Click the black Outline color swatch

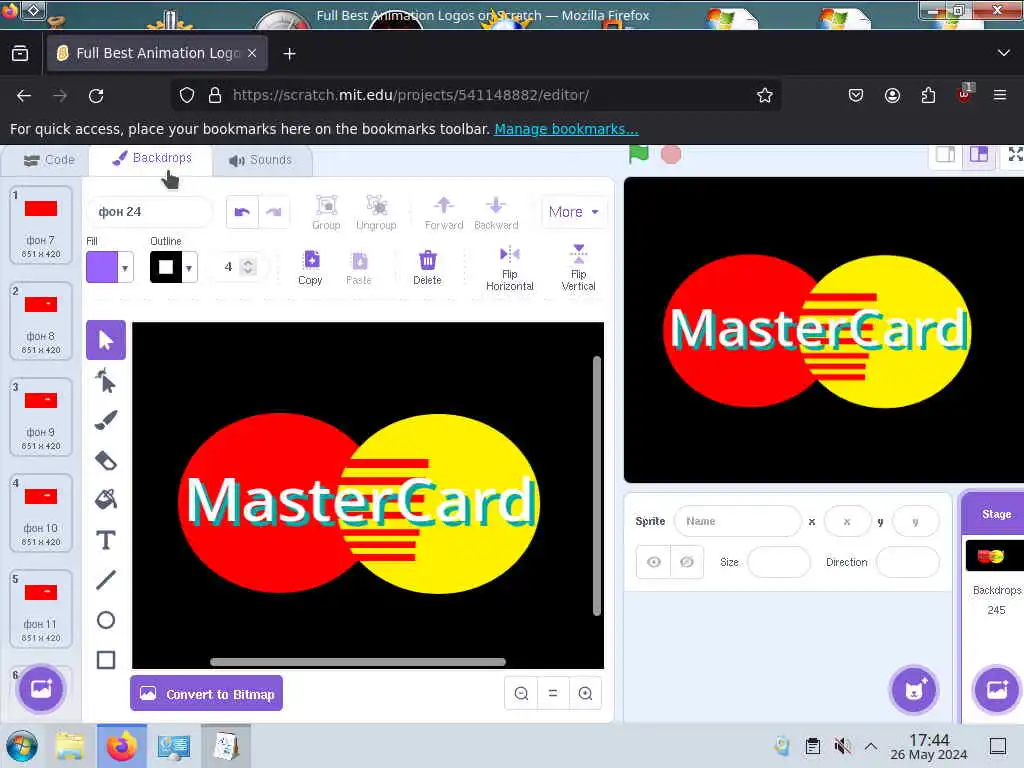(x=166, y=267)
